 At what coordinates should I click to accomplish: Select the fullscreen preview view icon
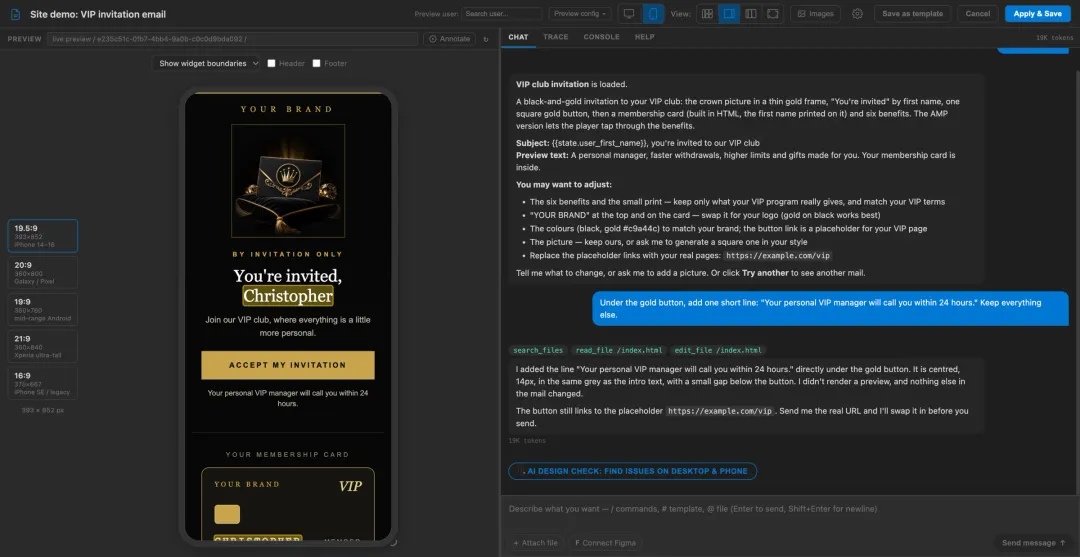point(773,14)
